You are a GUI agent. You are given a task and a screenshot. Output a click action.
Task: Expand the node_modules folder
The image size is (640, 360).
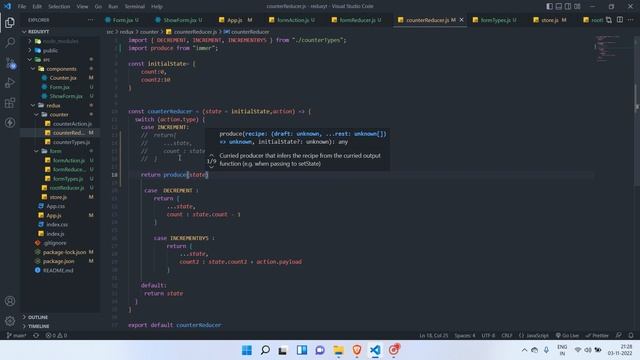(60, 41)
